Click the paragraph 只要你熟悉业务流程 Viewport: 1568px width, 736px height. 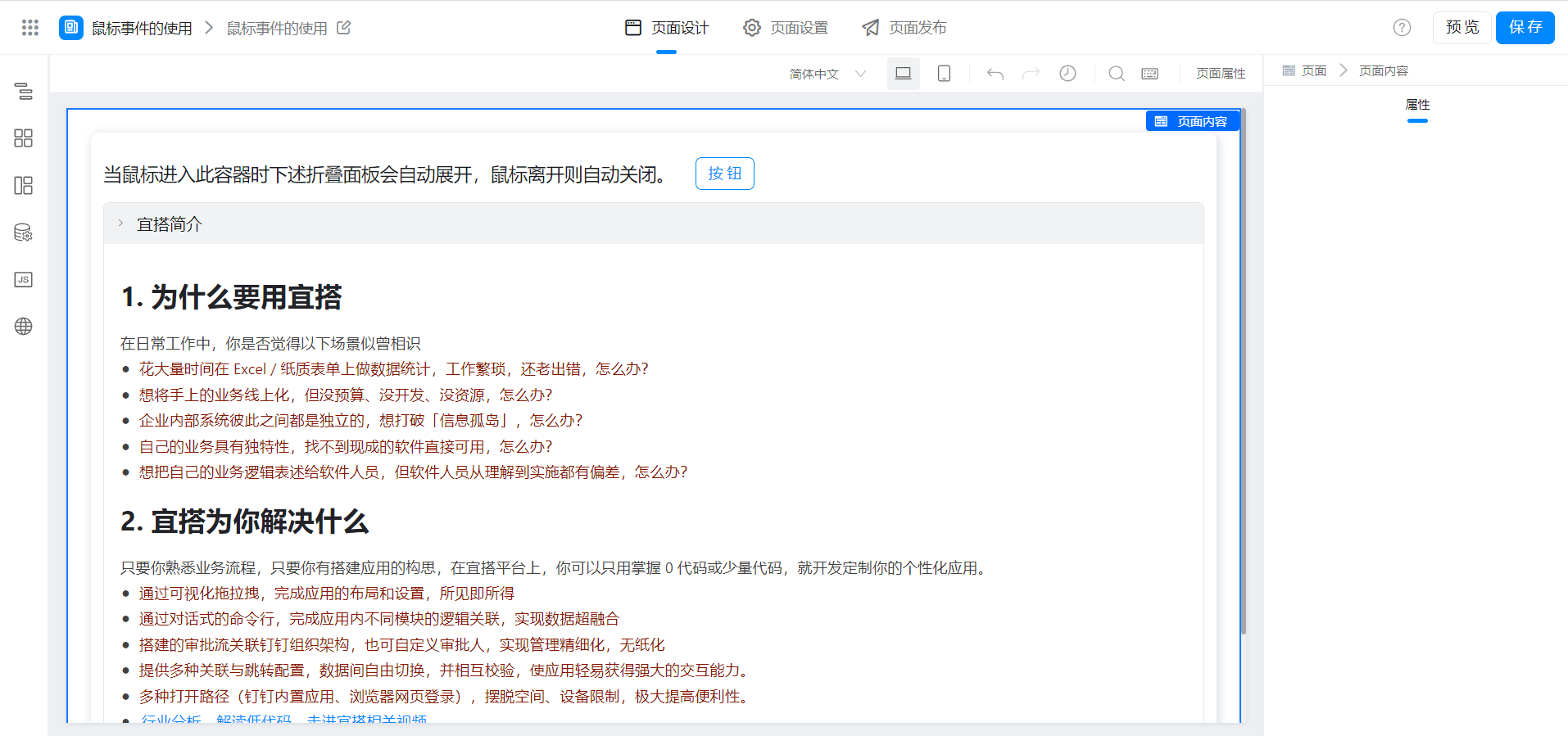click(x=555, y=568)
